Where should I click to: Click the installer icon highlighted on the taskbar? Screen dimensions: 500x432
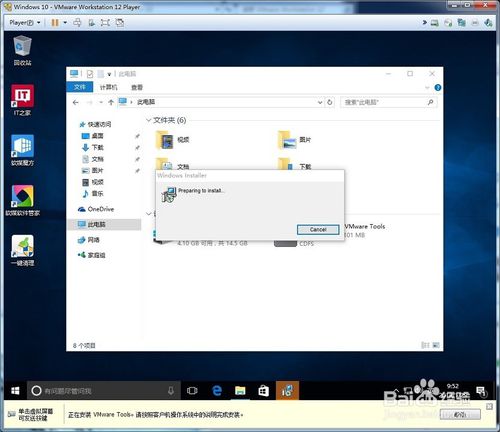click(x=287, y=390)
